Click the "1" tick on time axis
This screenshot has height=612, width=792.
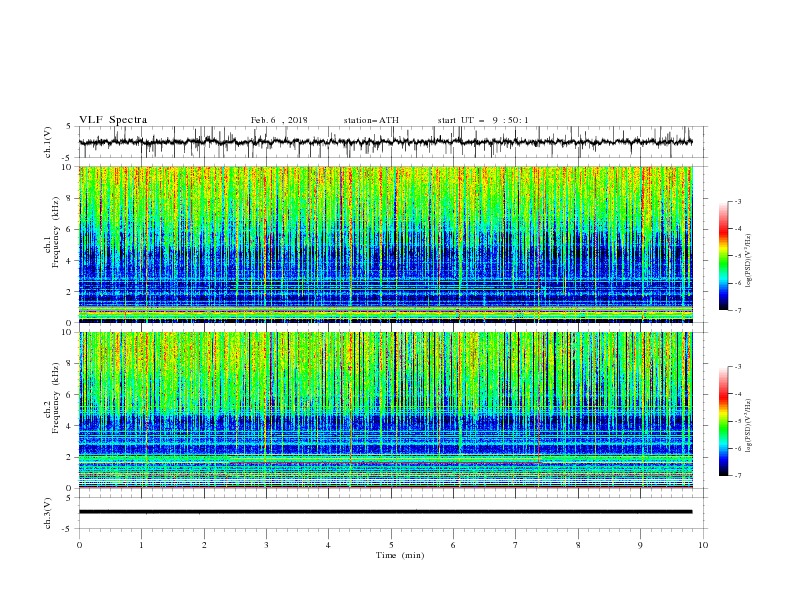tap(141, 545)
